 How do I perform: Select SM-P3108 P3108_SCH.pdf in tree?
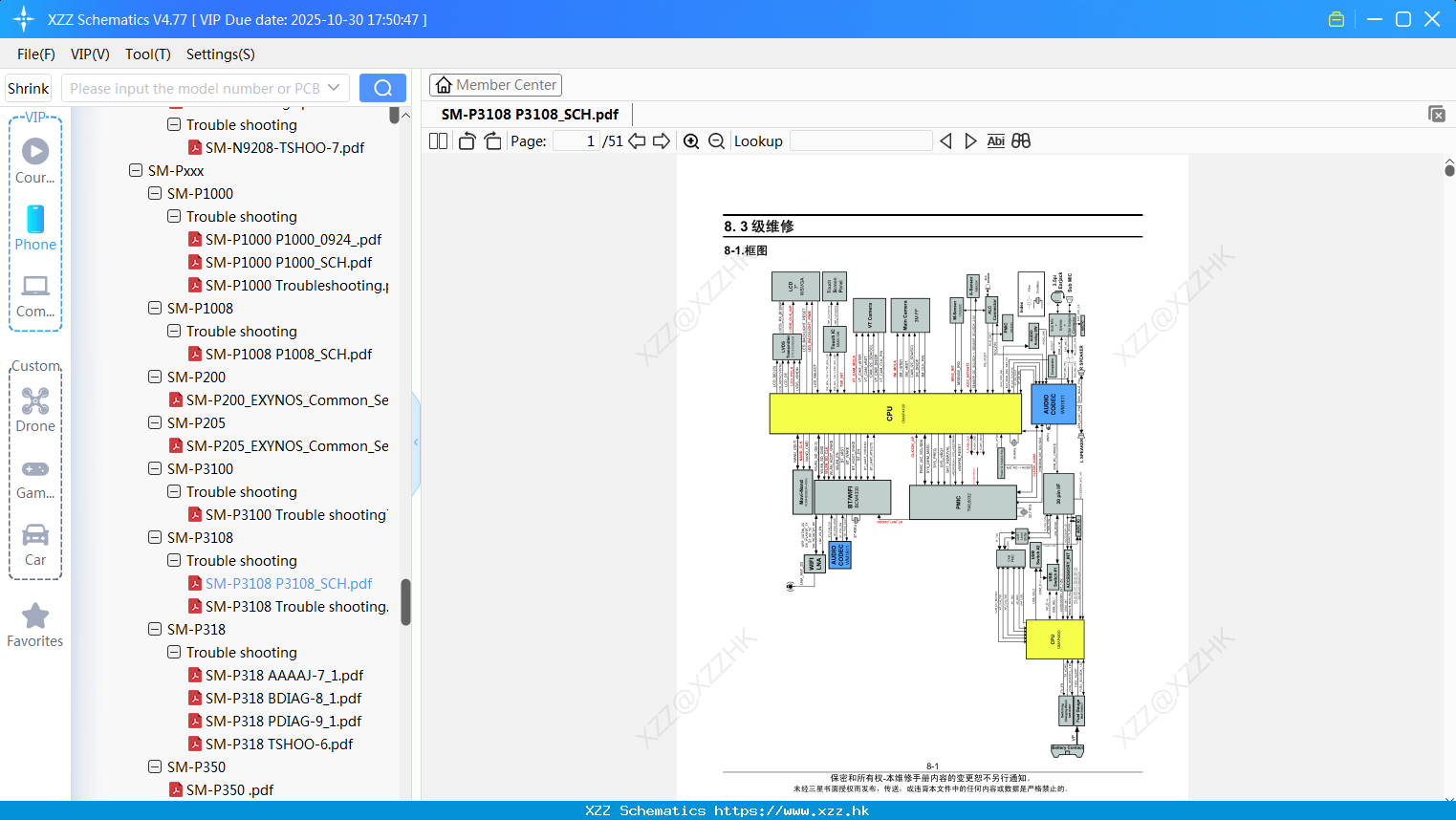(288, 583)
